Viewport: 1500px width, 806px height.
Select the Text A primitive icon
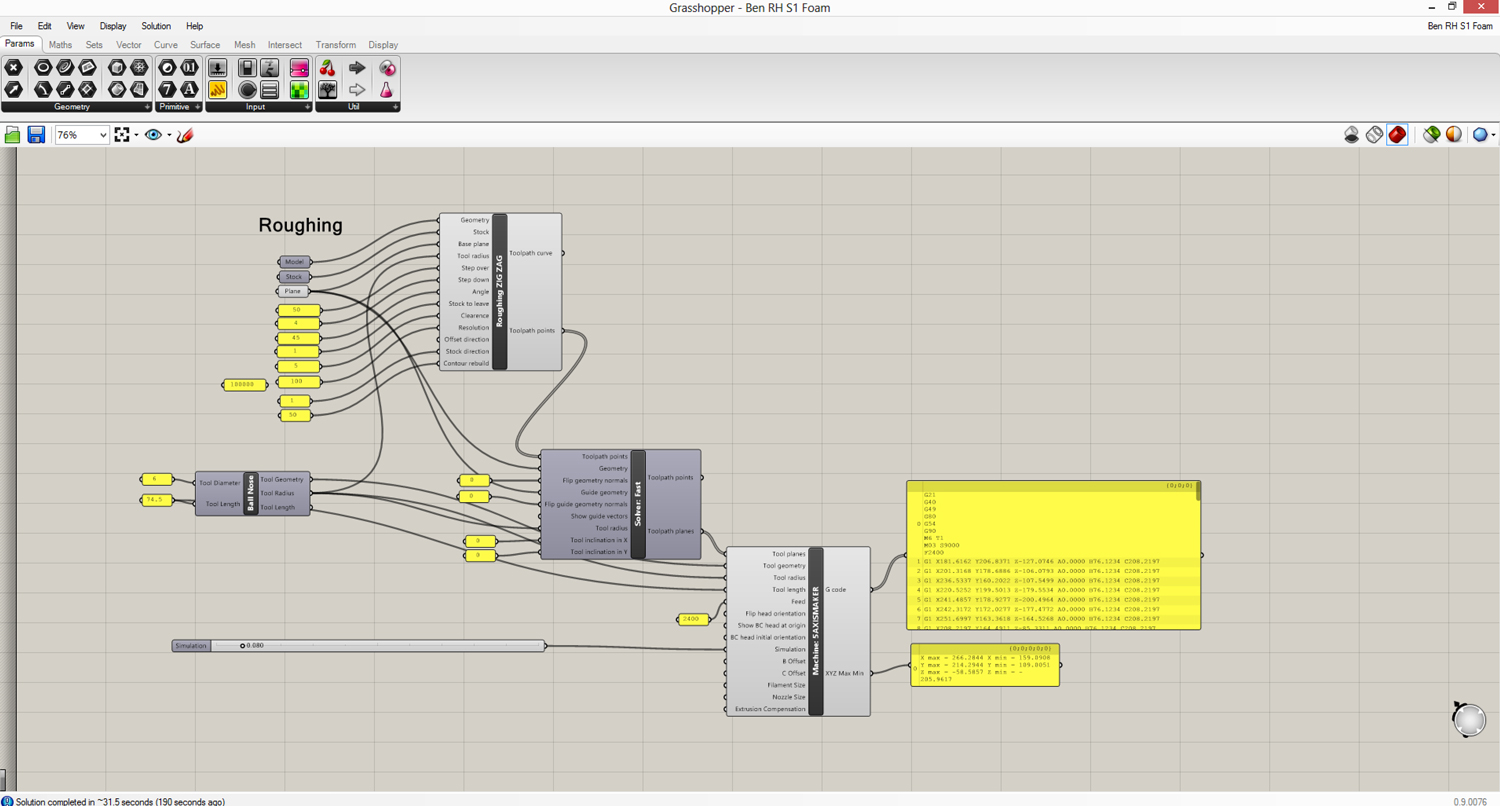tap(189, 89)
